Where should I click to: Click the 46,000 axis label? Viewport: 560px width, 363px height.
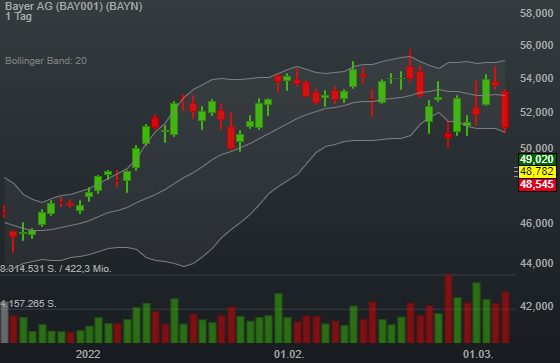point(537,223)
